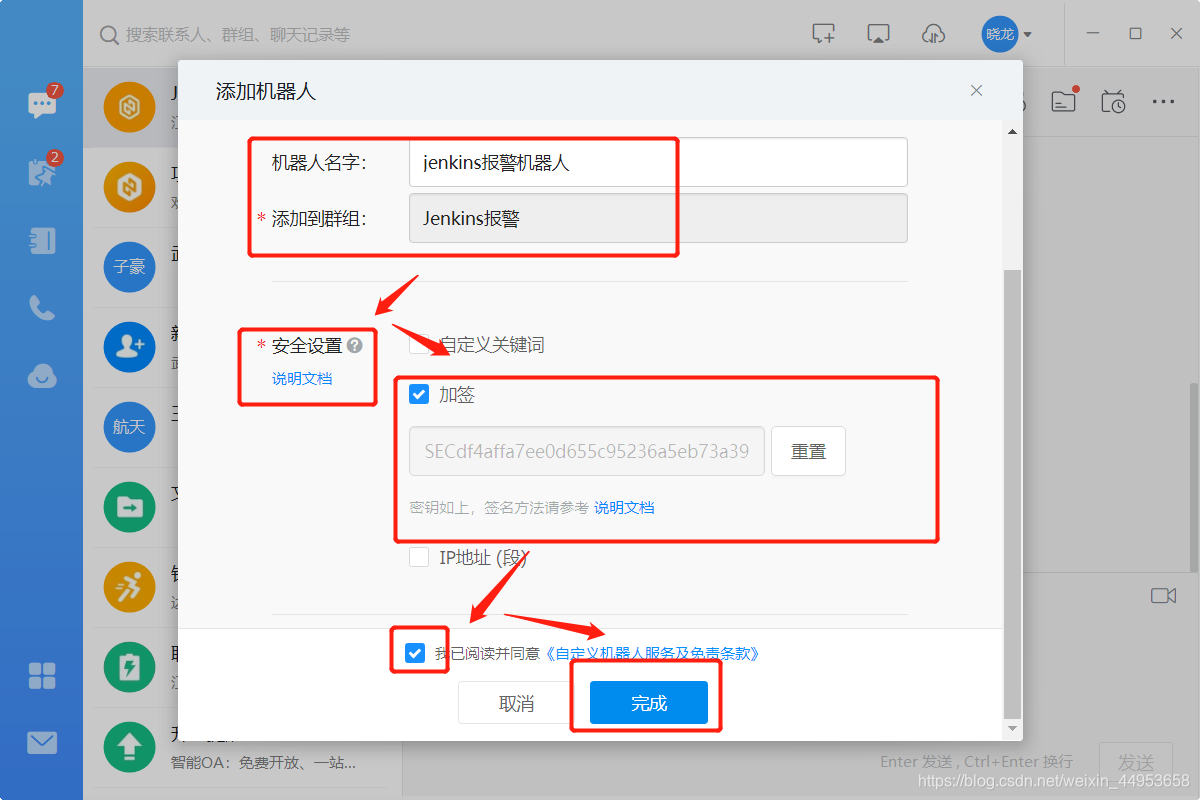This screenshot has height=800, width=1200.
Task: Click the 重置 button to reset secret
Action: tap(808, 451)
